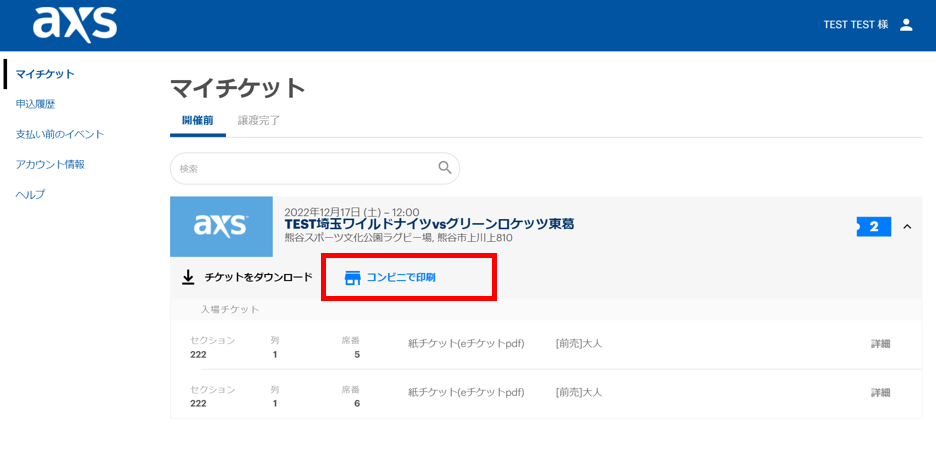Click the AXS event thumbnail image
This screenshot has width=936, height=475.
pyautogui.click(x=221, y=226)
